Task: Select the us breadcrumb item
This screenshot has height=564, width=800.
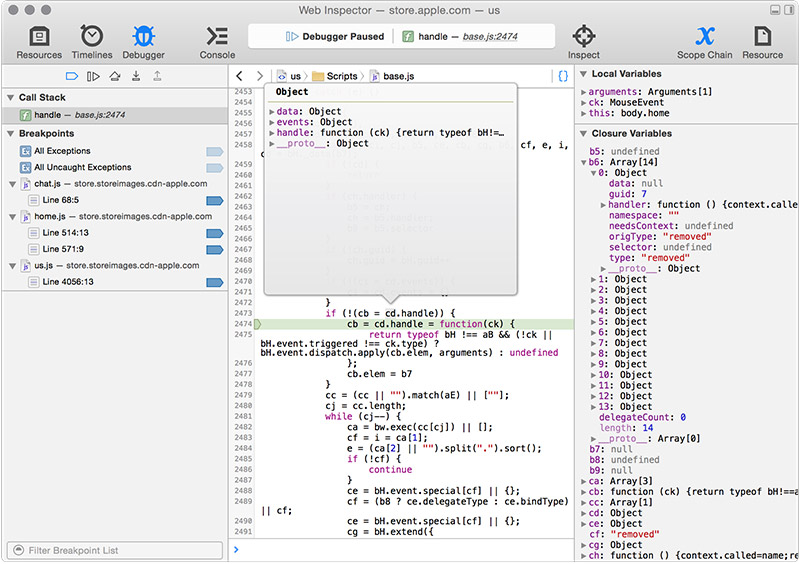Action: tap(289, 76)
